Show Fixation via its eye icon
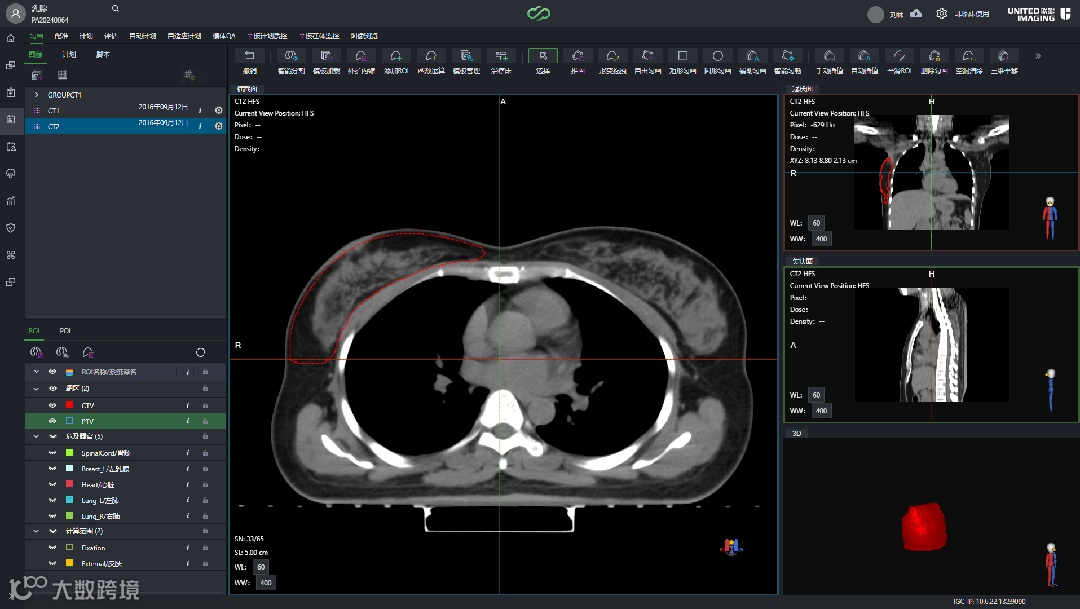The height and width of the screenshot is (609, 1080). [52, 548]
